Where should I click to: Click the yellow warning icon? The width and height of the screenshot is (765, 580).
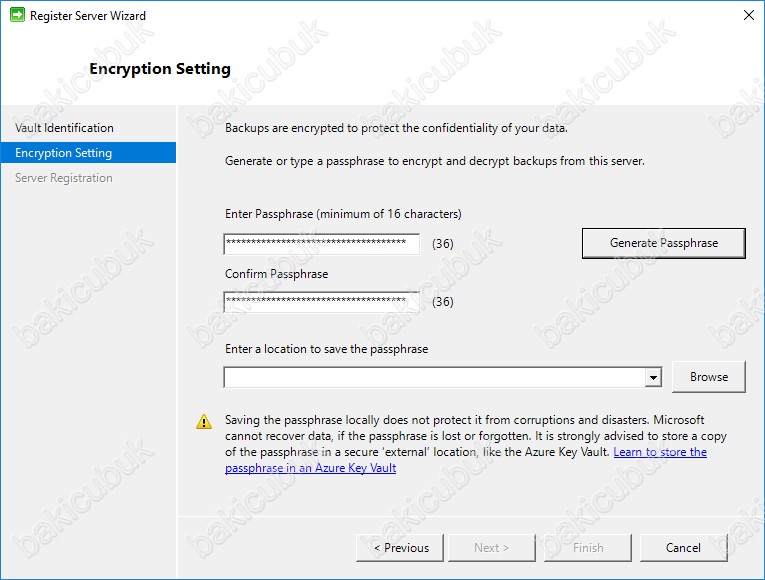click(204, 421)
